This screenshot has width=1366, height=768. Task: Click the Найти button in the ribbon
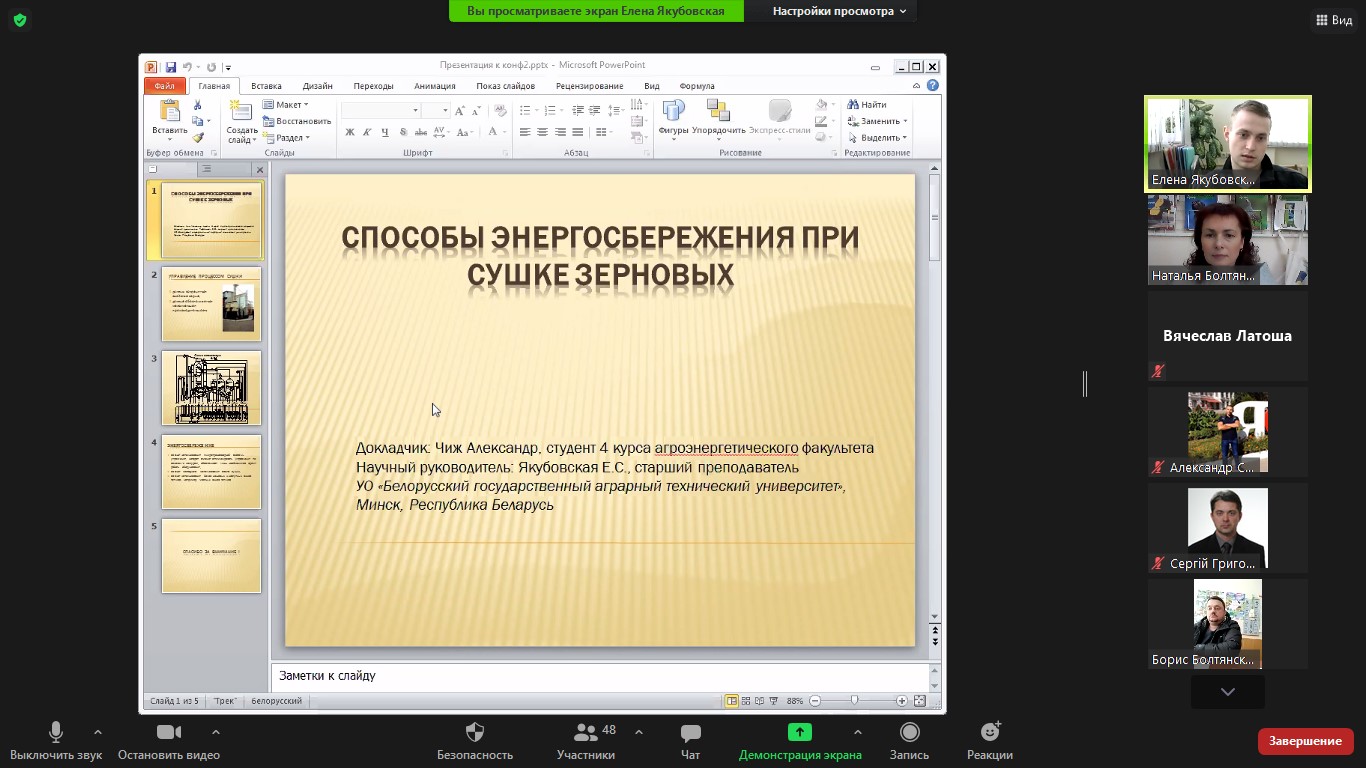[867, 104]
